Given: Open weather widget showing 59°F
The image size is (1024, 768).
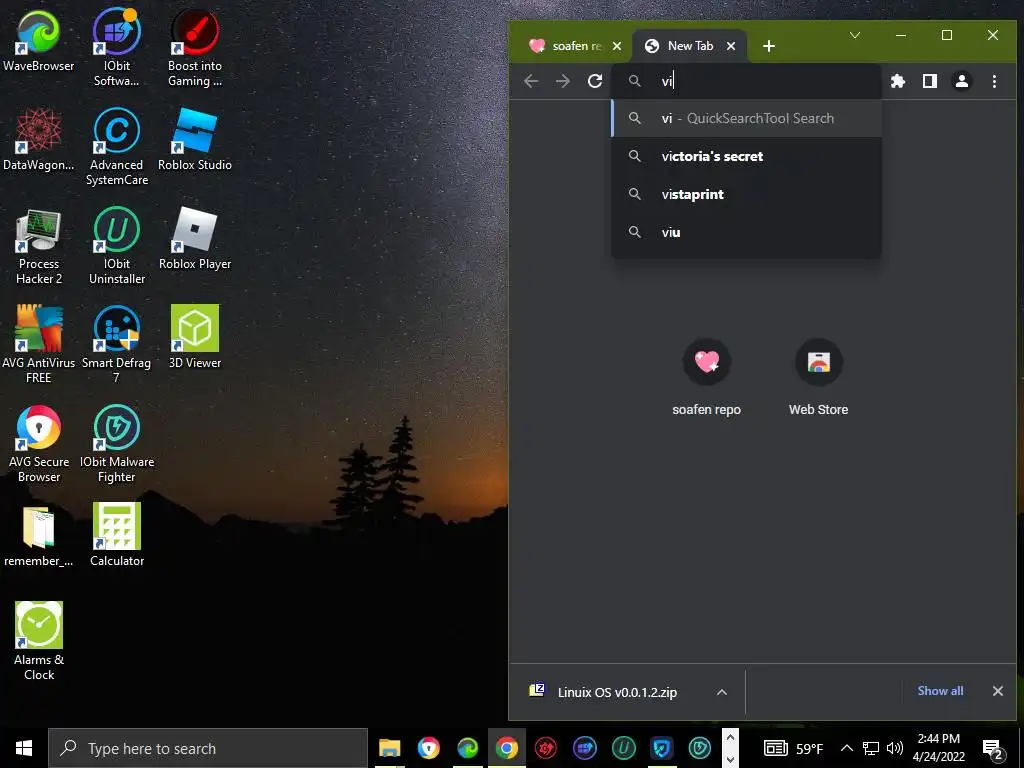Looking at the screenshot, I should 793,748.
